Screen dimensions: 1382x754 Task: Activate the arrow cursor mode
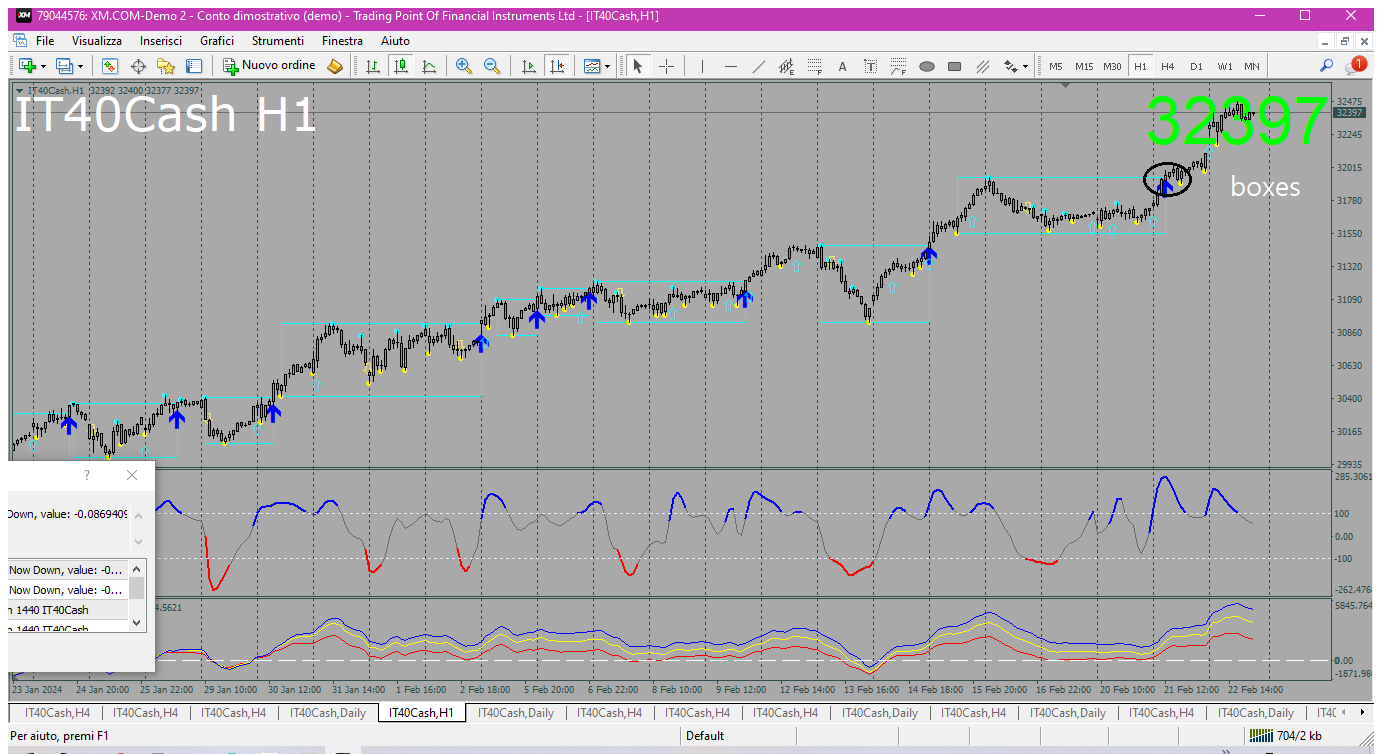pyautogui.click(x=637, y=66)
